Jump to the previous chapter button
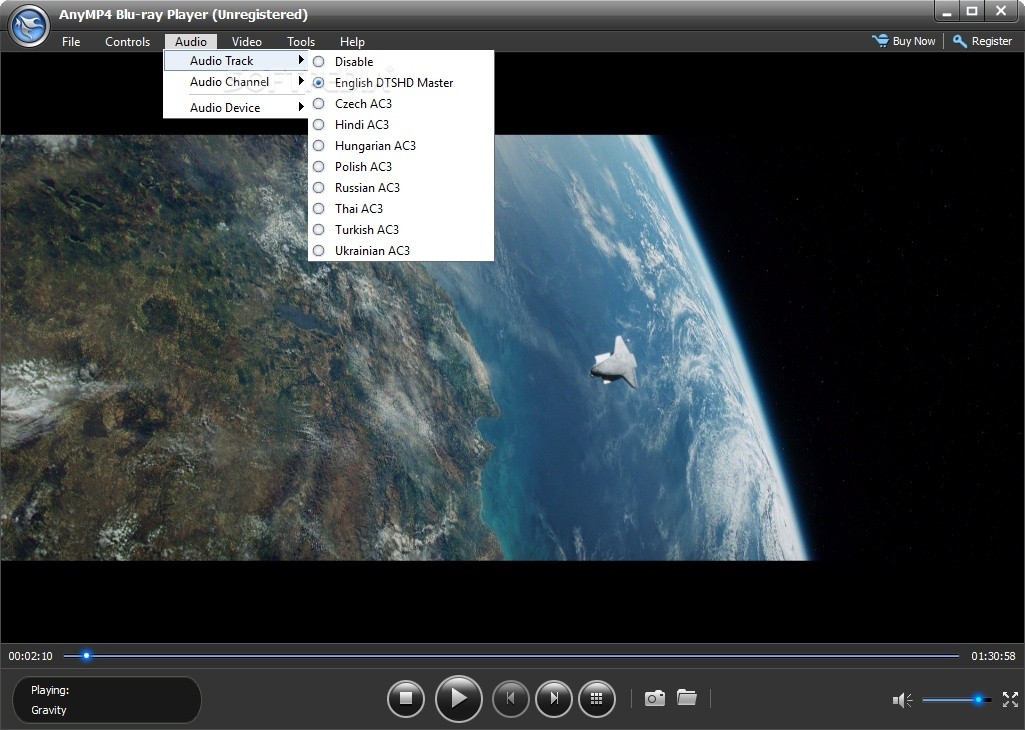Screen dimensions: 1025x730 coord(511,699)
